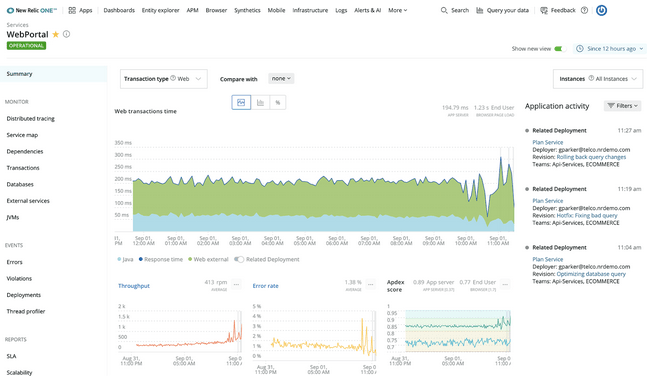
Task: Open Mobile in top navigation
Action: tap(276, 10)
